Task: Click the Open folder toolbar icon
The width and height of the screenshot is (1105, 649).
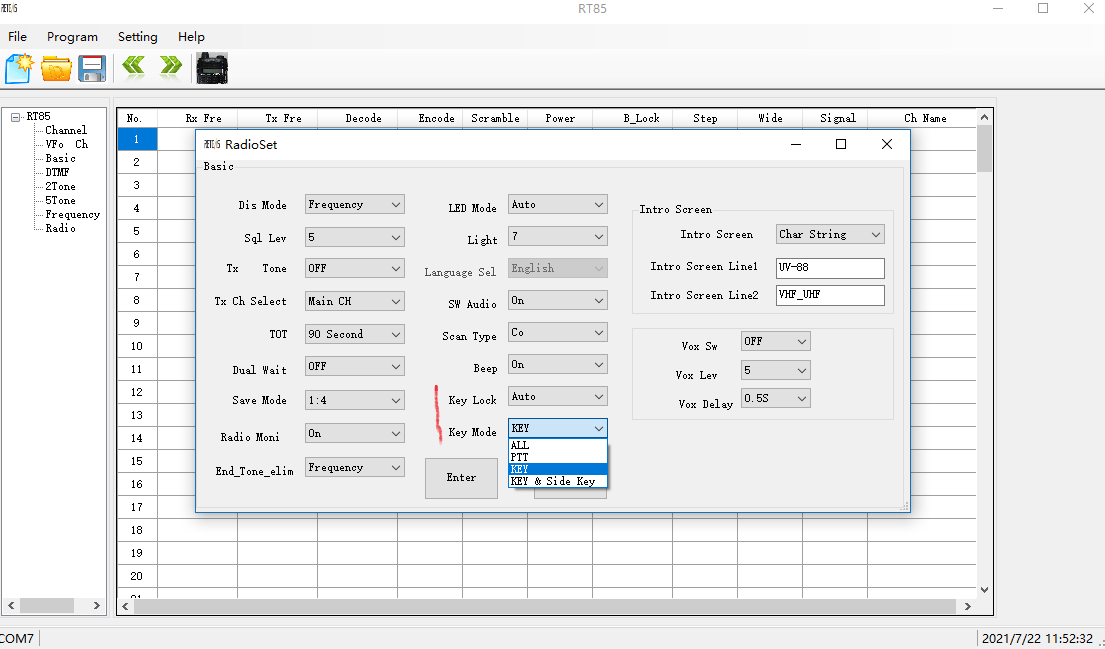Action: pyautogui.click(x=56, y=68)
